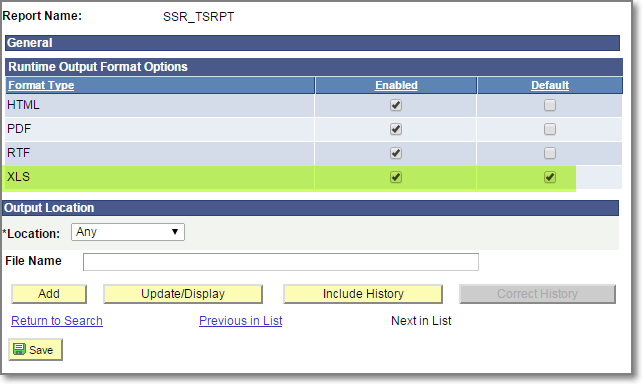642x384 pixels.
Task: Click the floppy disk Save icon
Action: [19, 349]
